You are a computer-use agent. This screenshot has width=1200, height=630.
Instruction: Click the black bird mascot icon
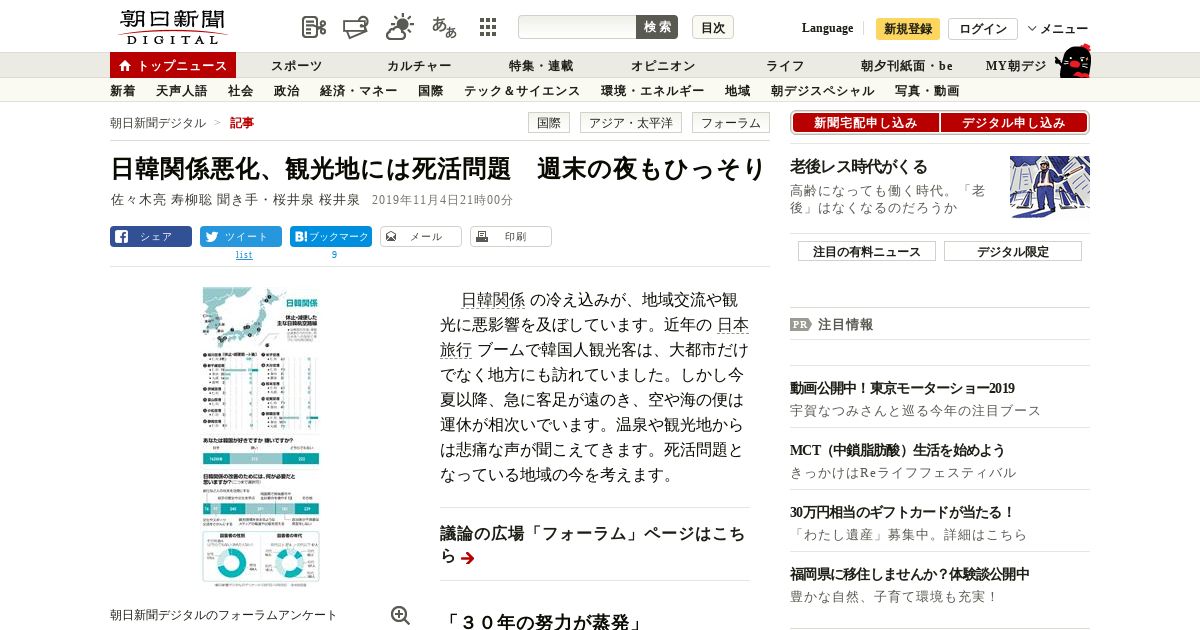coord(1073,62)
